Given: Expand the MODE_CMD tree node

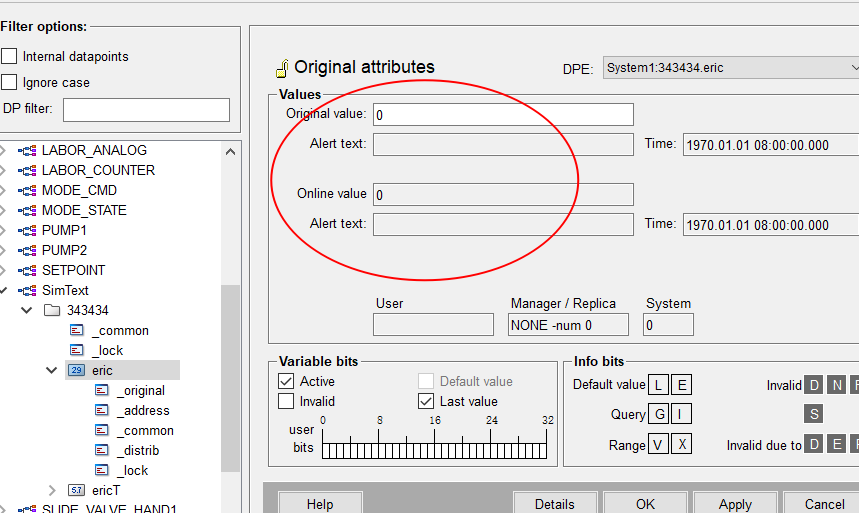Looking at the screenshot, I should coord(2,191).
